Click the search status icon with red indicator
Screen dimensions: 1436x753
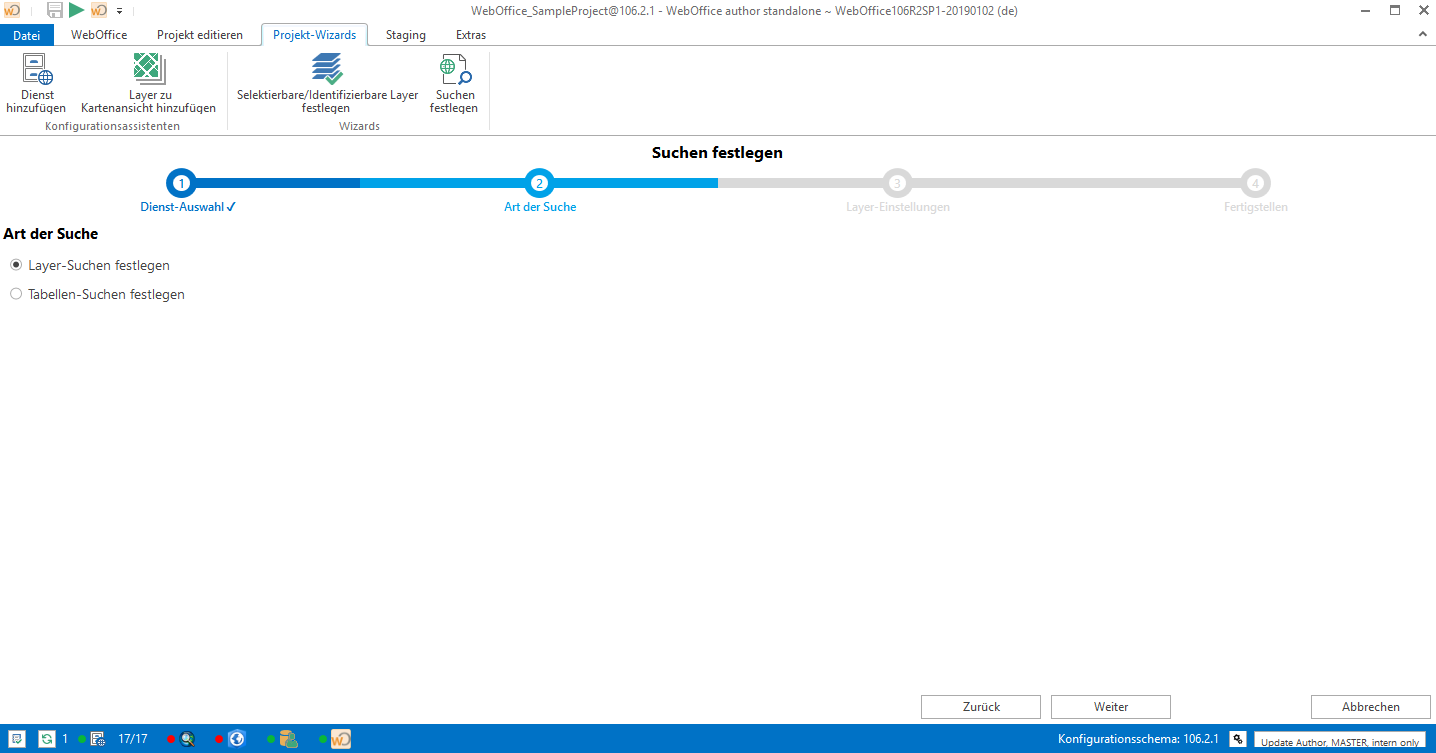(x=186, y=739)
